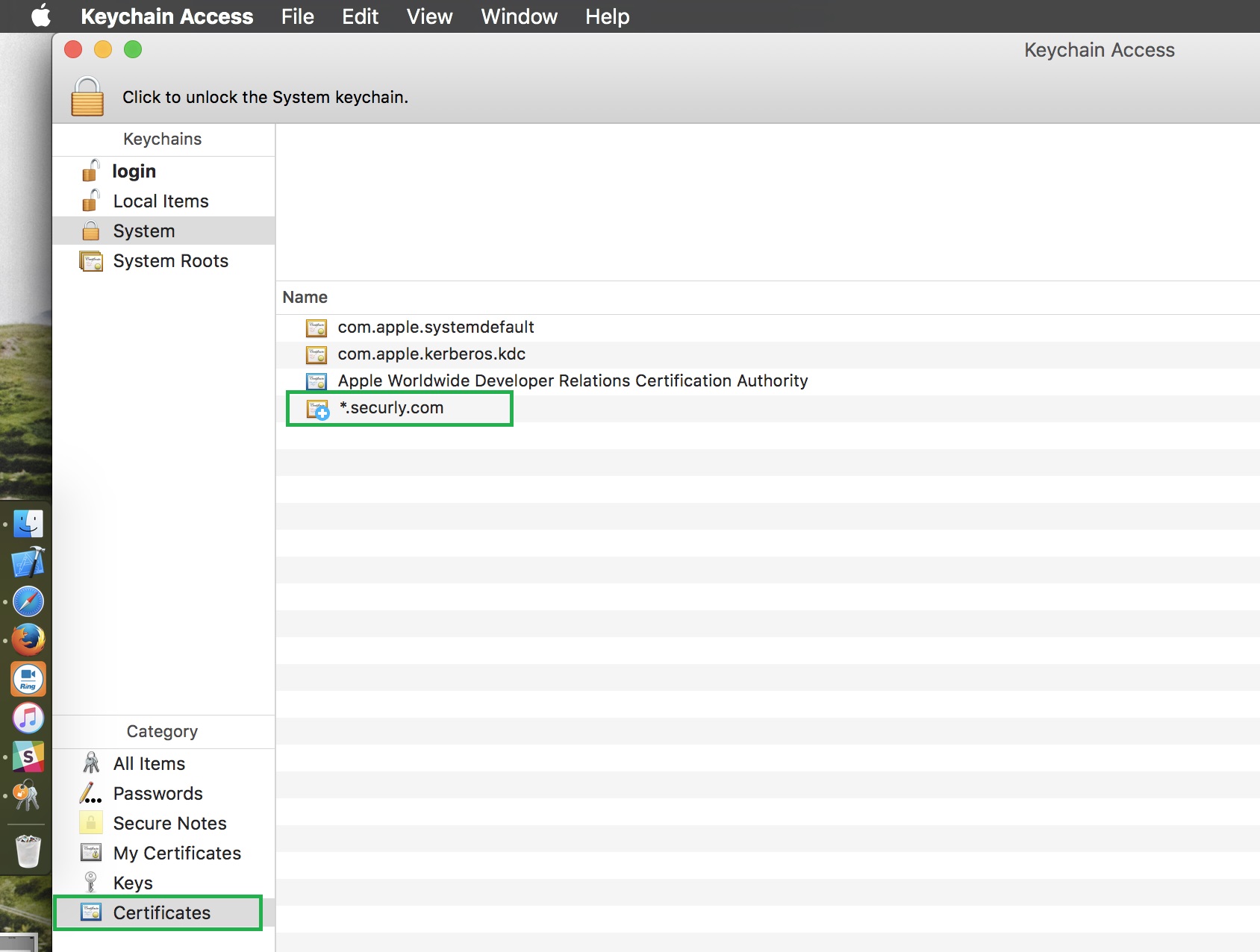This screenshot has width=1260, height=952.
Task: Click the Passwords pencil icon
Action: click(90, 793)
